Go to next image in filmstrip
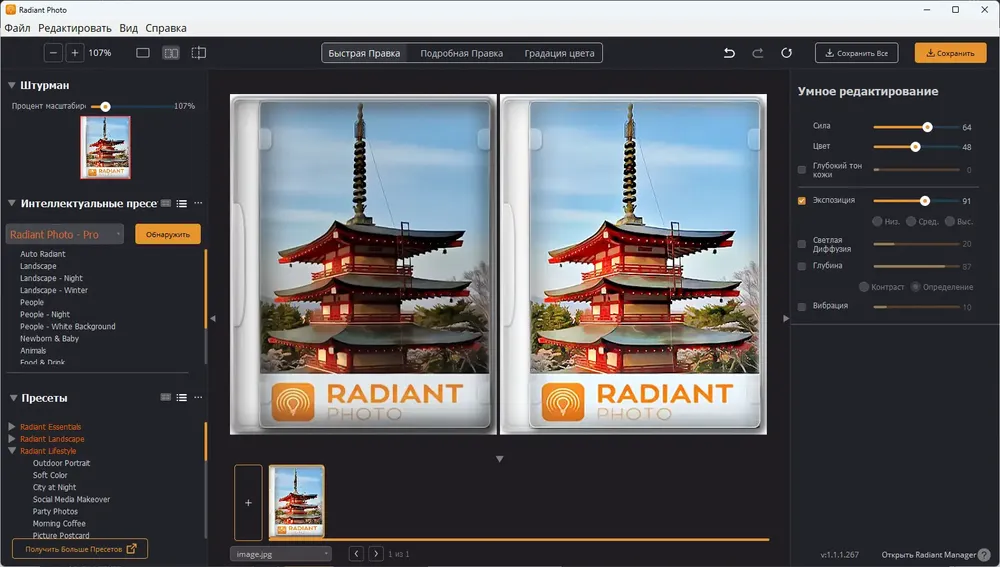Screen dimensions: 1000x567 (375, 553)
